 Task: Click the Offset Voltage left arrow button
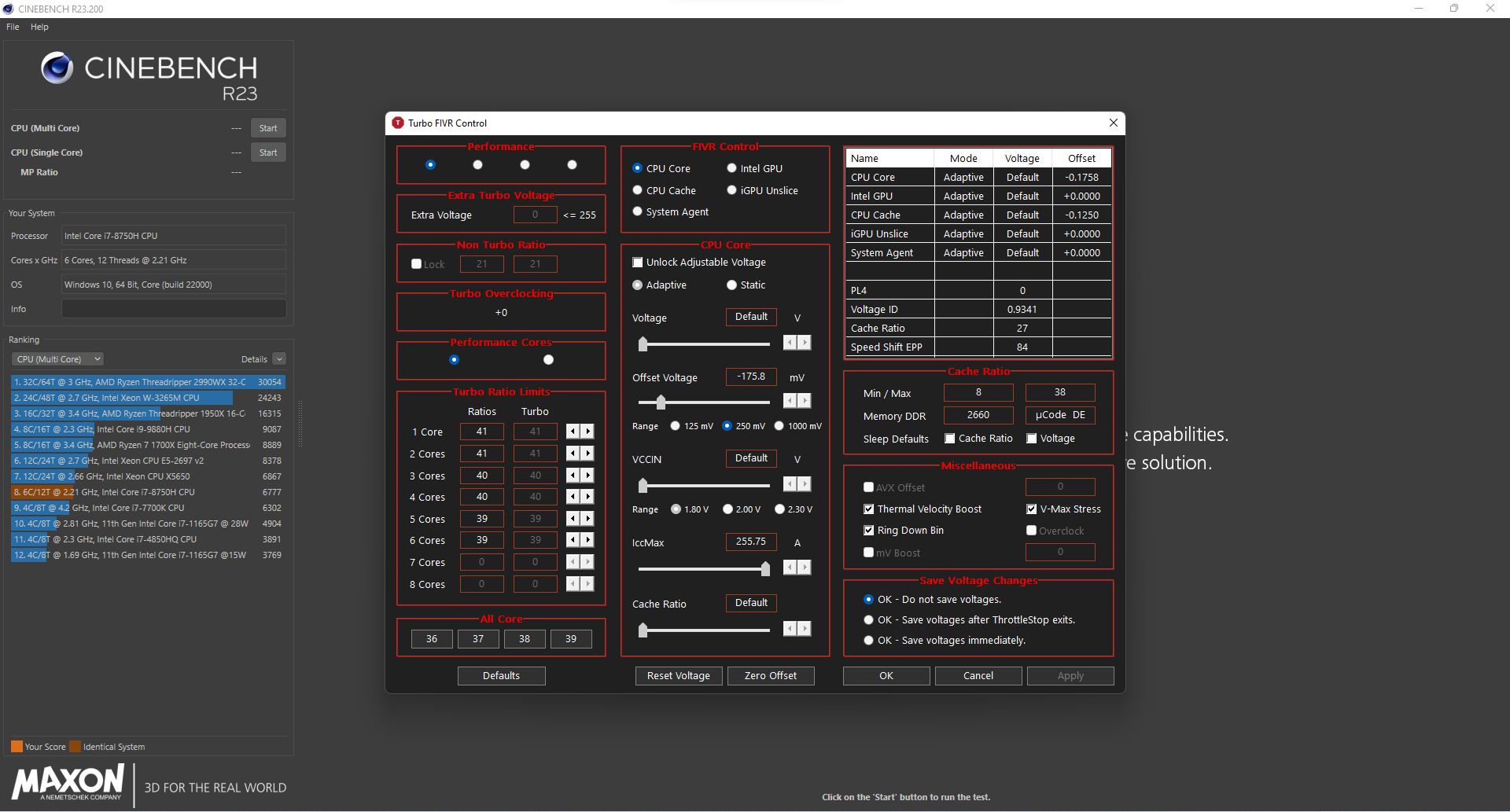(790, 401)
